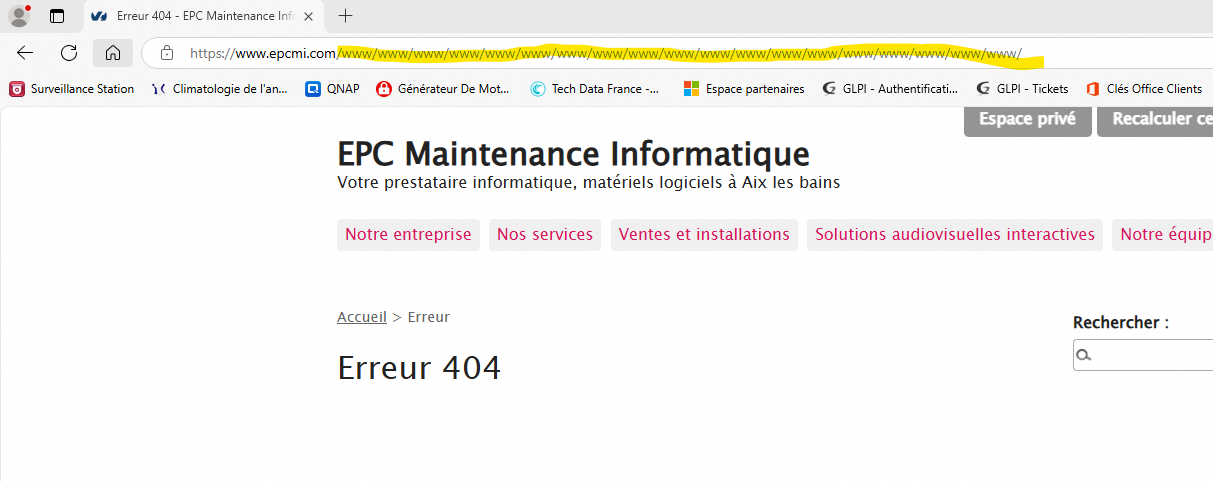Open the profile avatar icon
1213x481 pixels.
coord(19,16)
